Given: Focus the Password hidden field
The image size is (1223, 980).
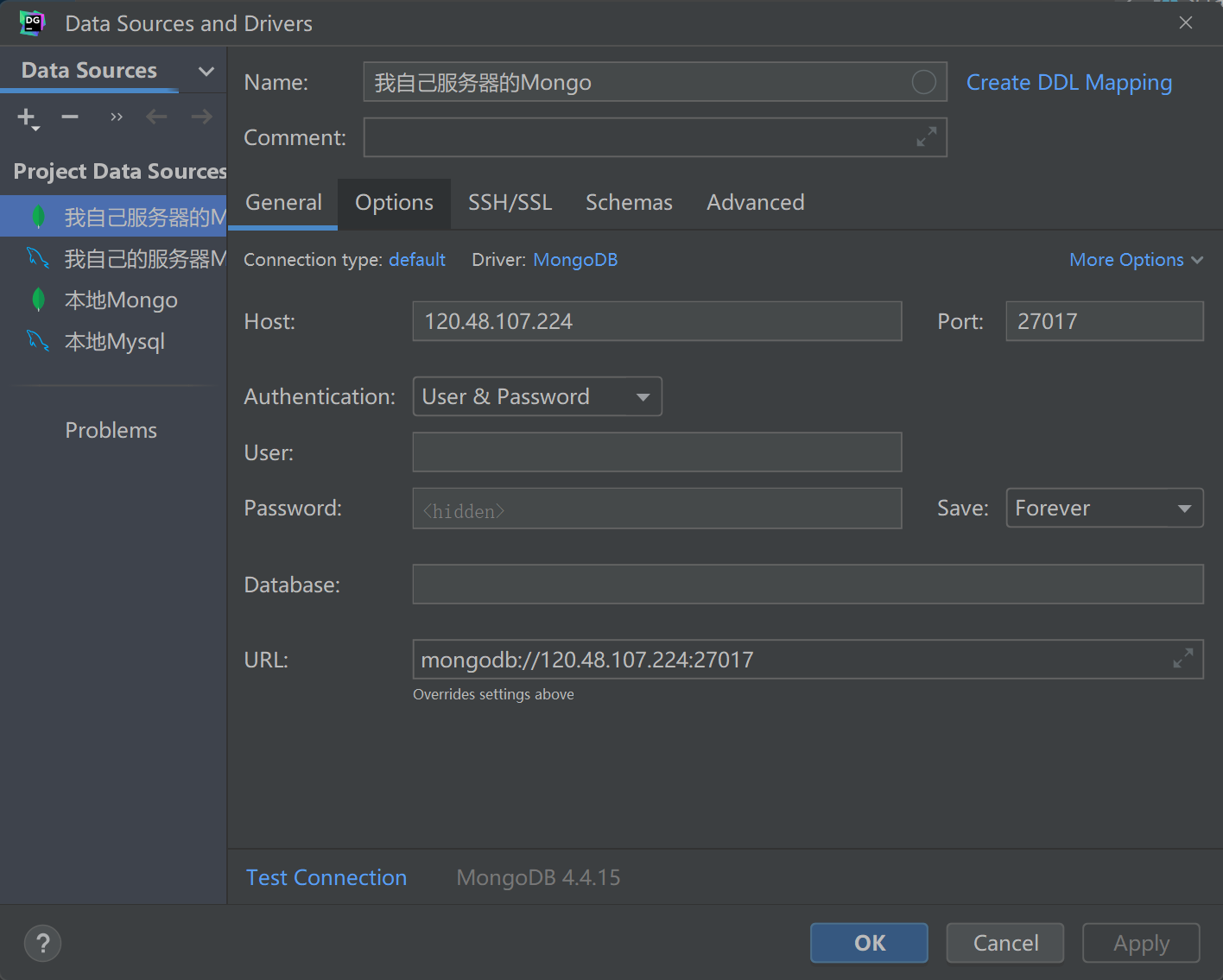Looking at the screenshot, I should click(657, 508).
